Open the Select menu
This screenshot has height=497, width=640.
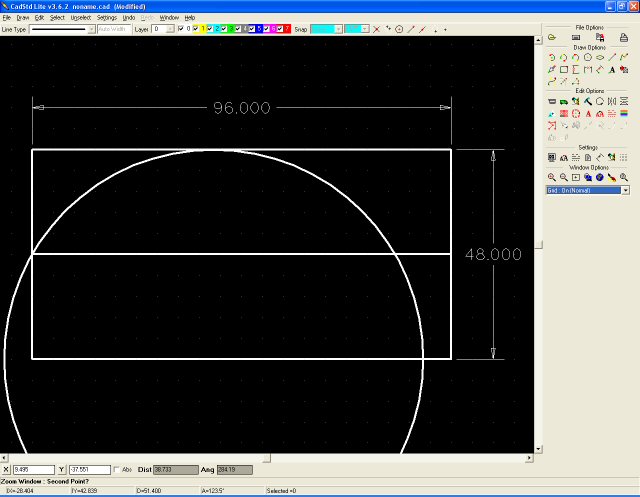[57, 18]
